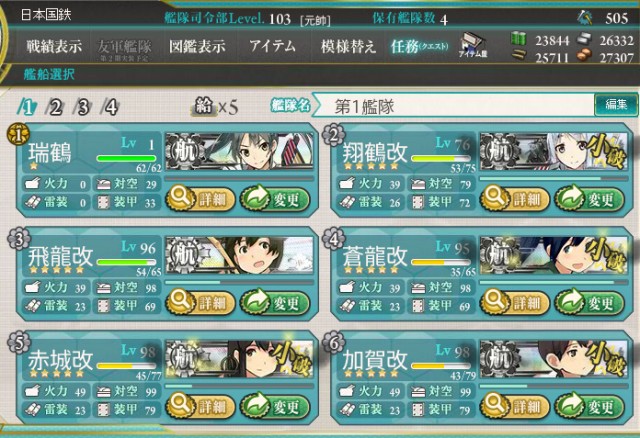Switch to fleet 3 tab

[83, 107]
